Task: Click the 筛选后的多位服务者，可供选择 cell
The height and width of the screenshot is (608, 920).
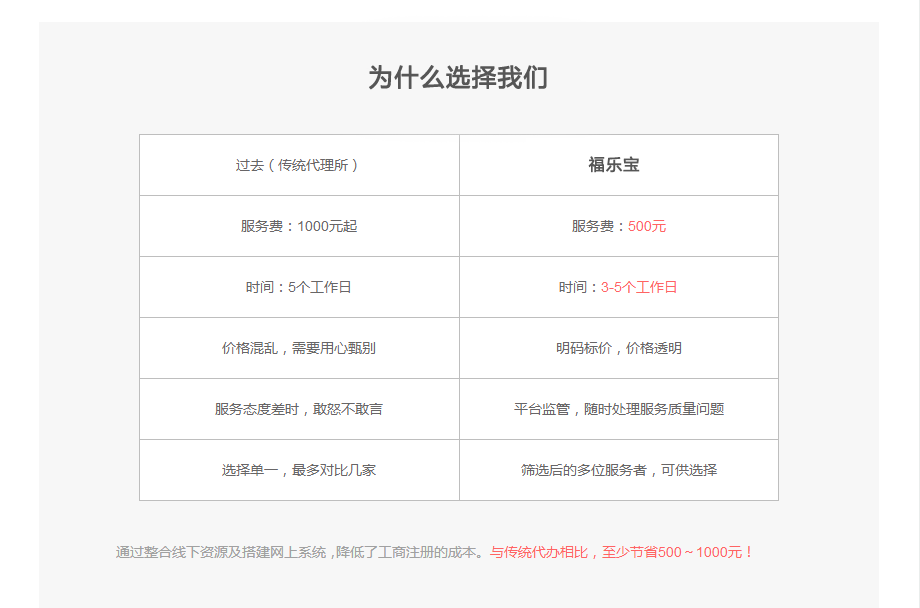Action: pyautogui.click(x=619, y=470)
